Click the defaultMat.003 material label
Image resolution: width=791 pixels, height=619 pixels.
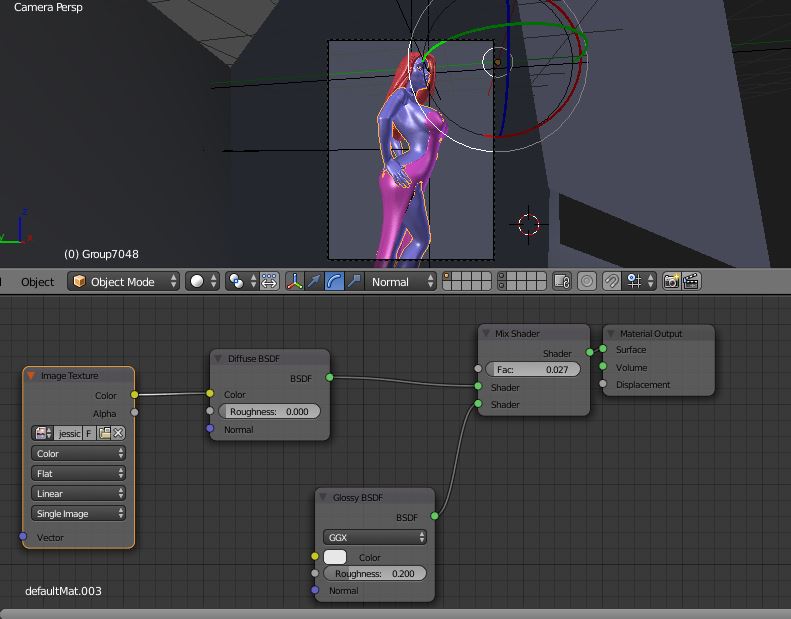click(x=63, y=591)
